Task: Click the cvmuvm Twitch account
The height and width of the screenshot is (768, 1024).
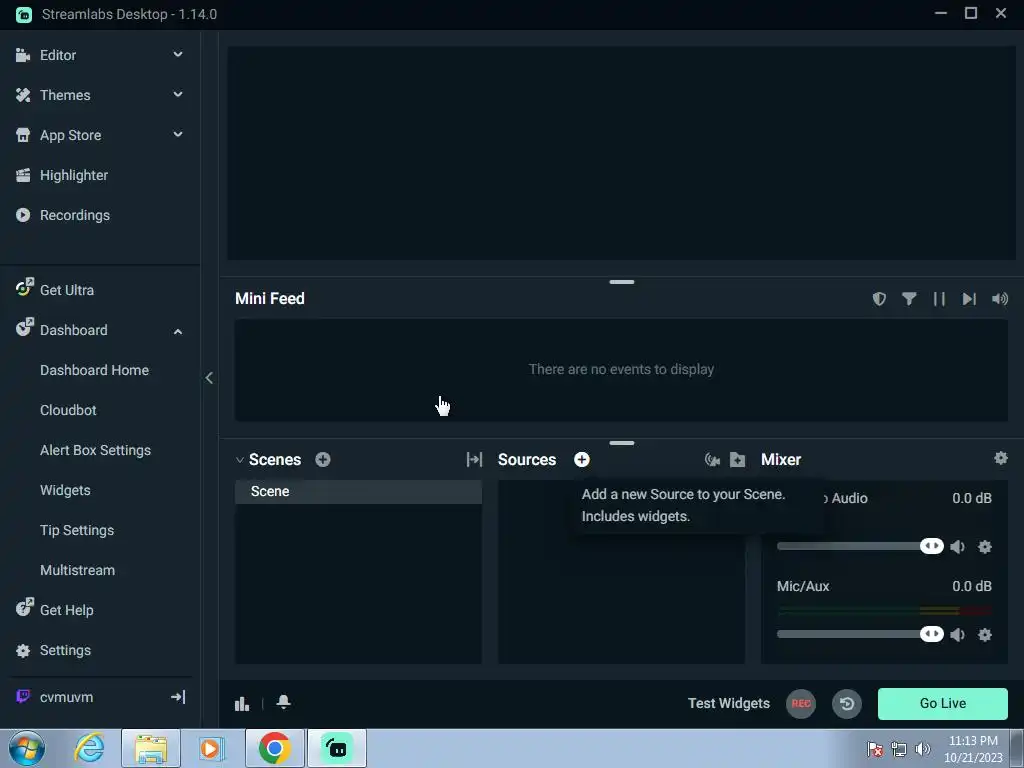Action: pos(66,697)
